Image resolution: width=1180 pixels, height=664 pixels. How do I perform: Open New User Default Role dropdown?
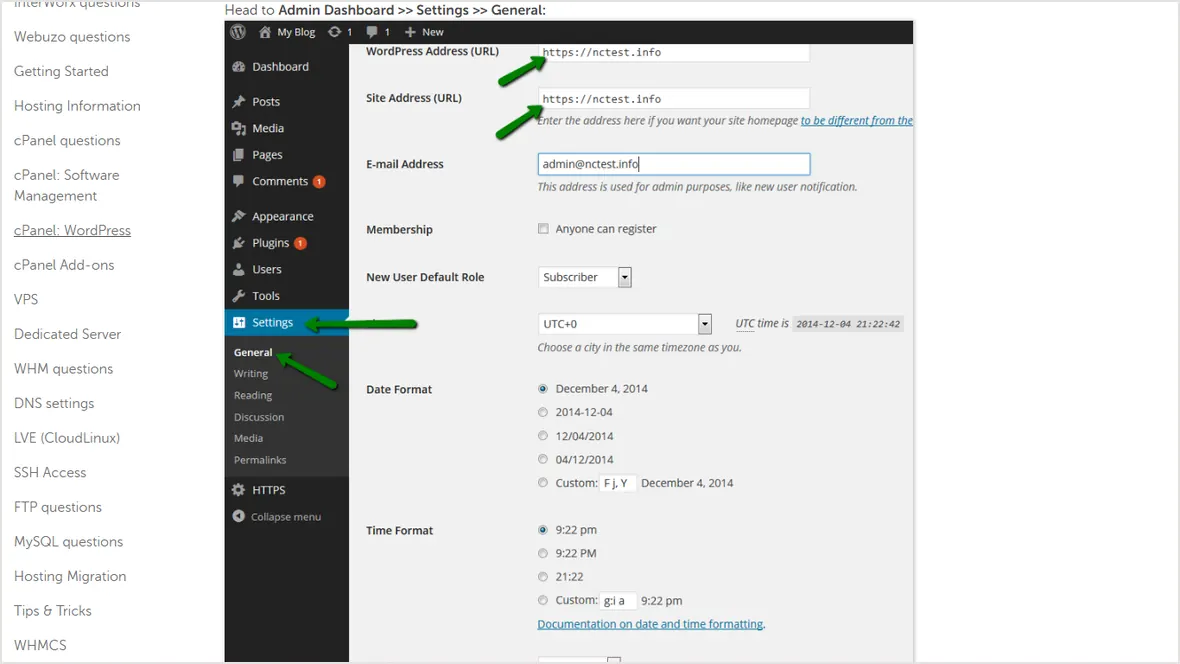pyautogui.click(x=585, y=277)
